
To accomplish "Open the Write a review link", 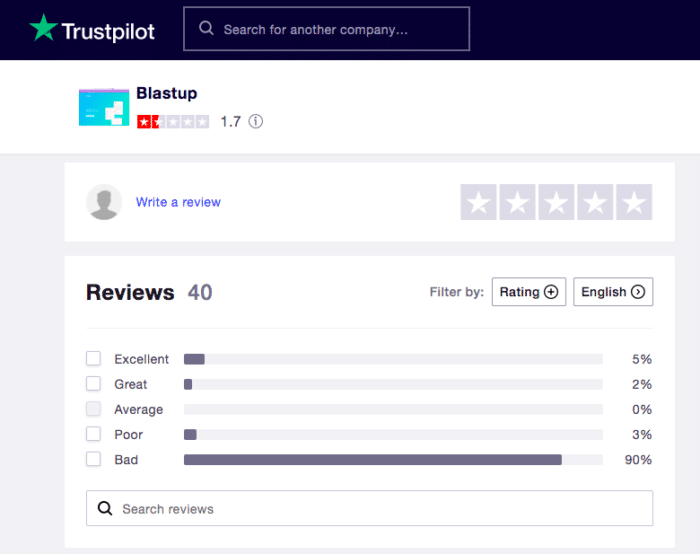I will coord(178,202).
